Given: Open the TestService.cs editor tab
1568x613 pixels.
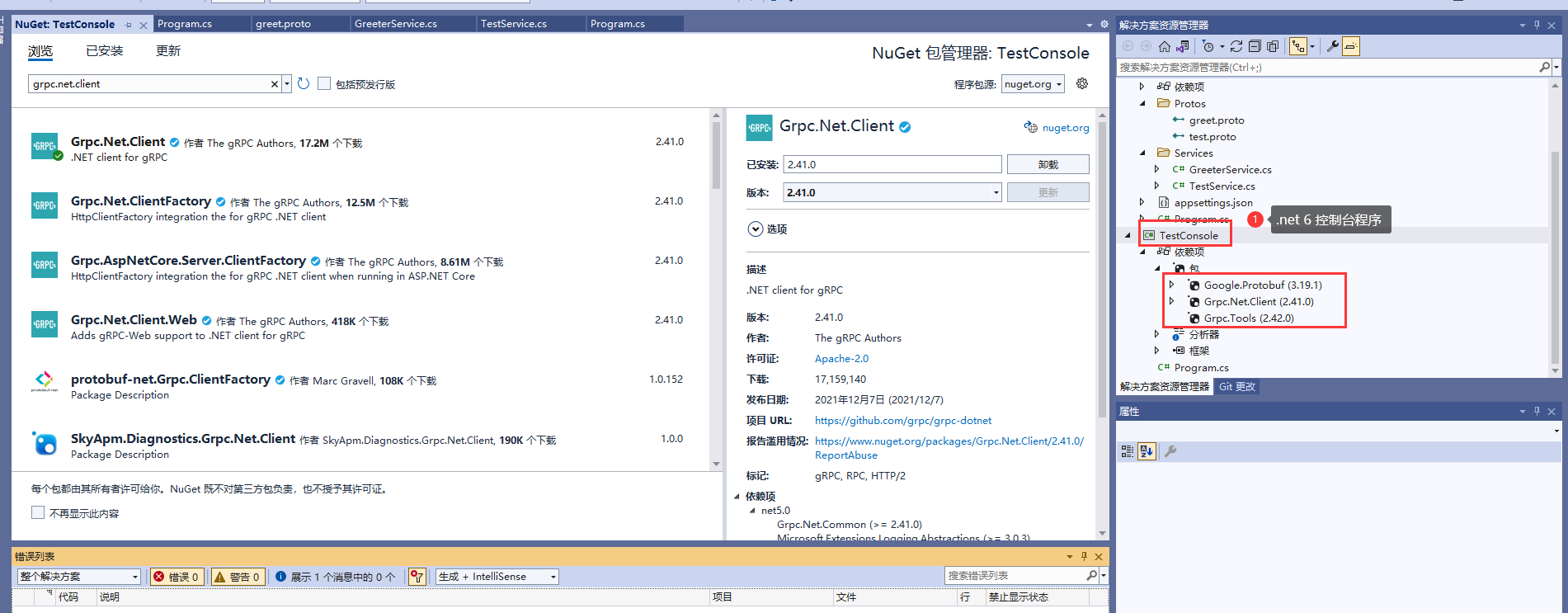Looking at the screenshot, I should click(531, 24).
